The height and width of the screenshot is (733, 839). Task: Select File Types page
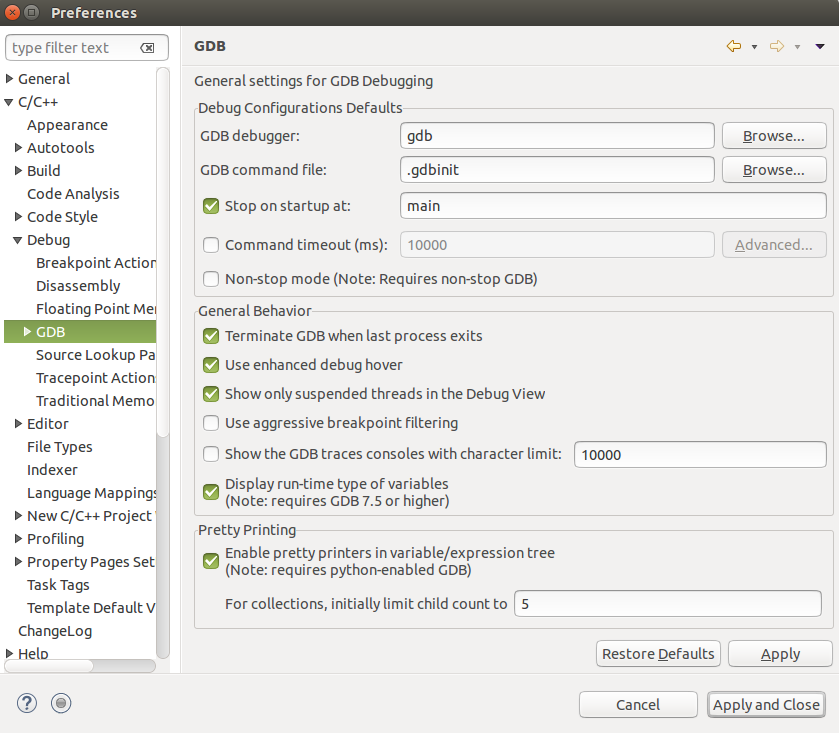(x=60, y=447)
